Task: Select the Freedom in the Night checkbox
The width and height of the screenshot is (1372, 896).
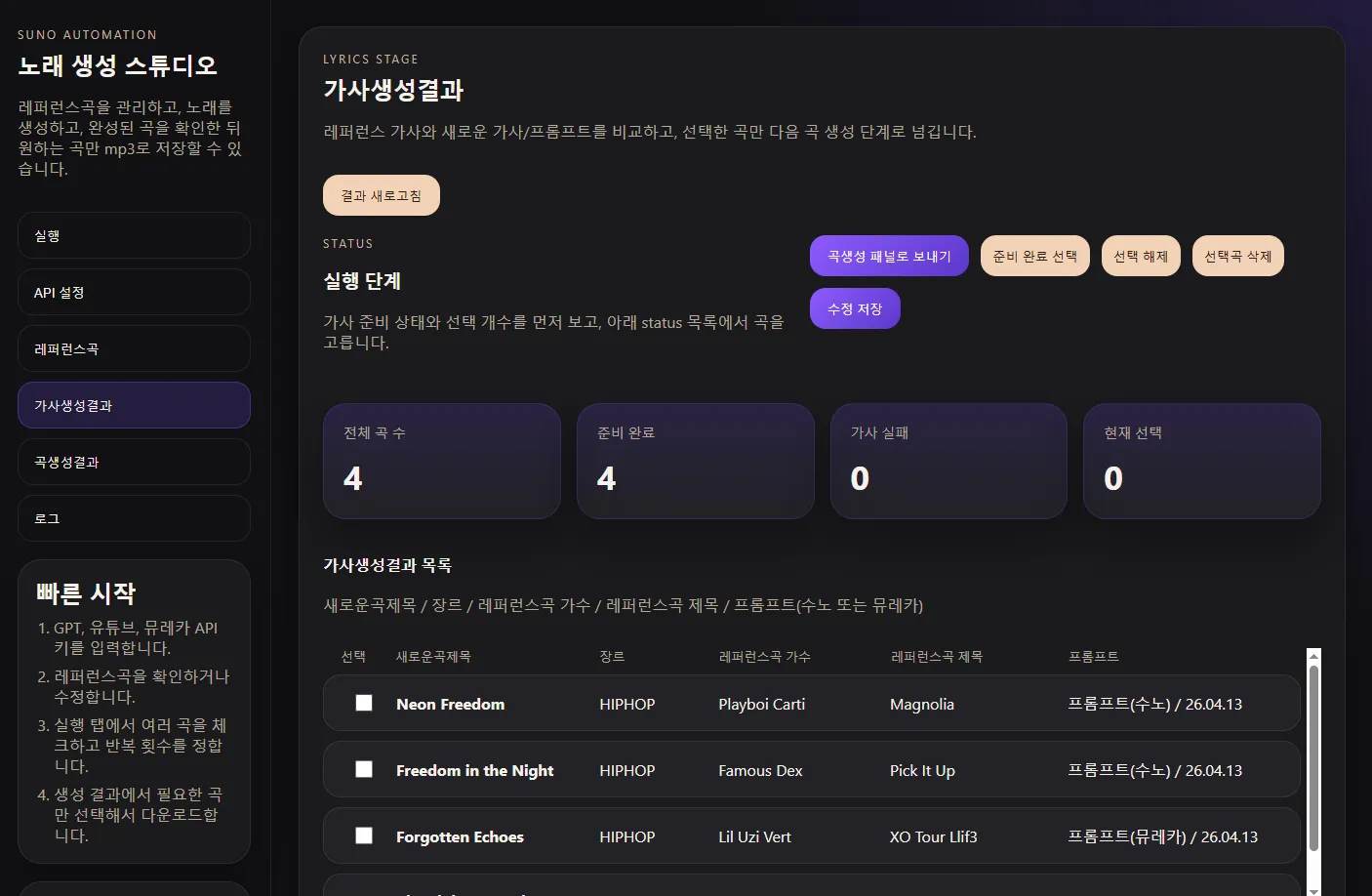Action: click(x=364, y=769)
